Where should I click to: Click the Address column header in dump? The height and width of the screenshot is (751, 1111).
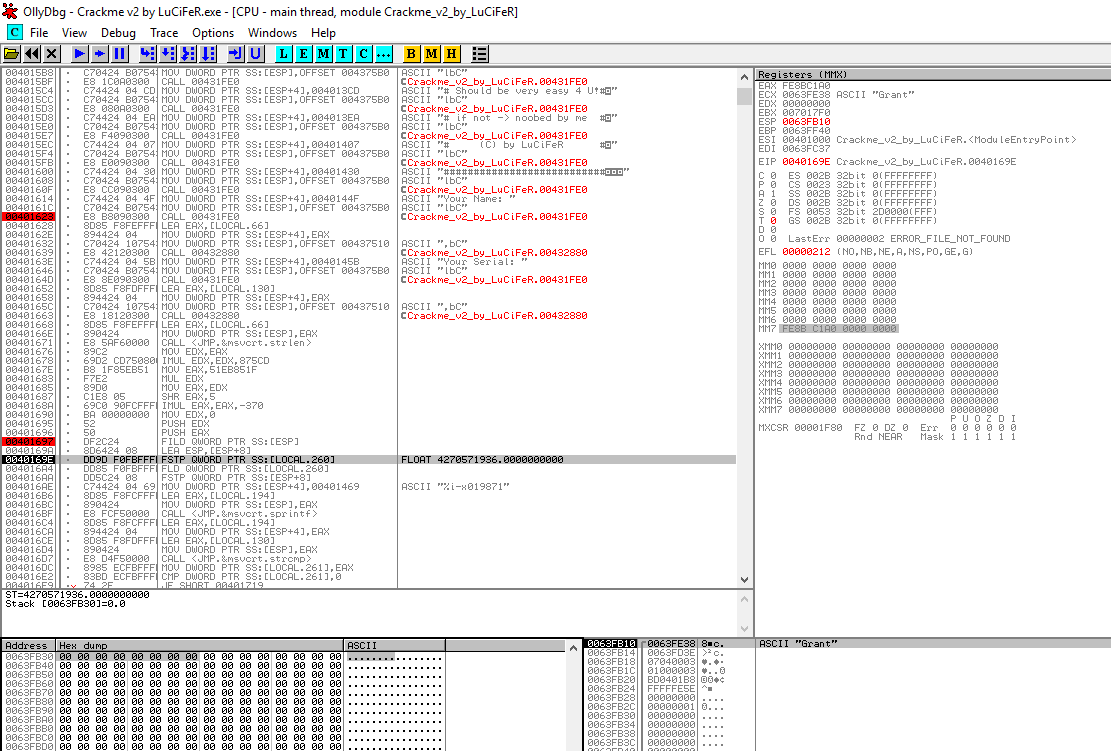click(28, 645)
